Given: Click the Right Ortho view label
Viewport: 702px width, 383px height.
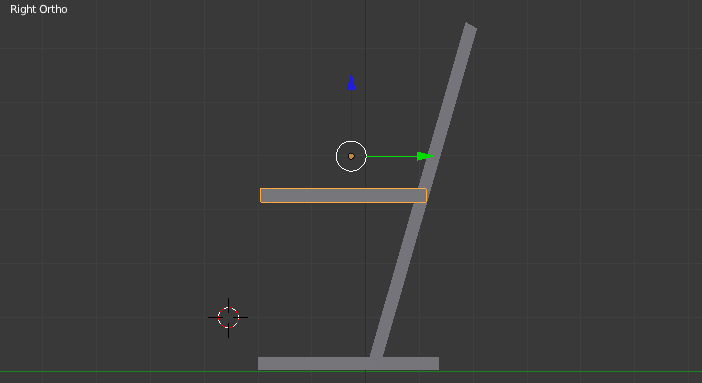Looking at the screenshot, I should (x=39, y=9).
